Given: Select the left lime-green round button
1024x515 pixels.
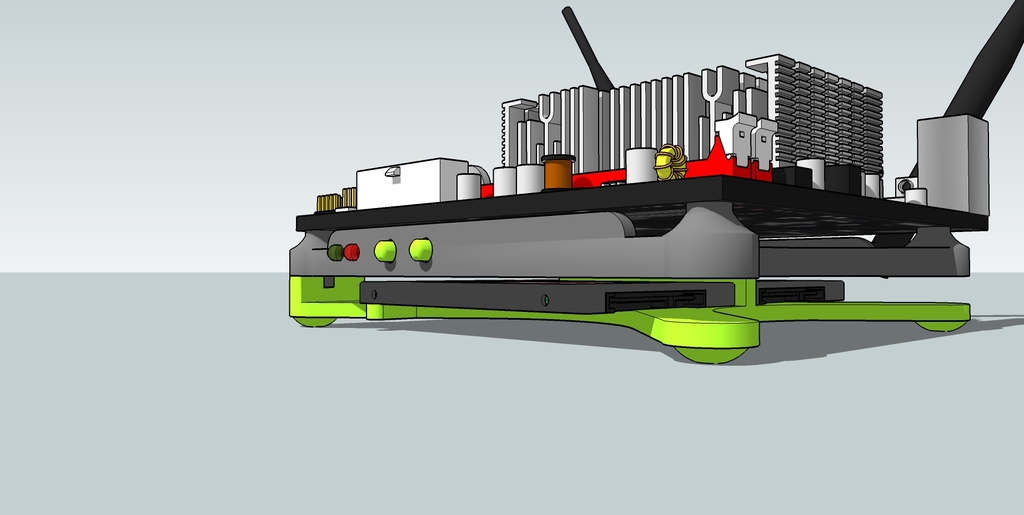Looking at the screenshot, I should tap(385, 251).
